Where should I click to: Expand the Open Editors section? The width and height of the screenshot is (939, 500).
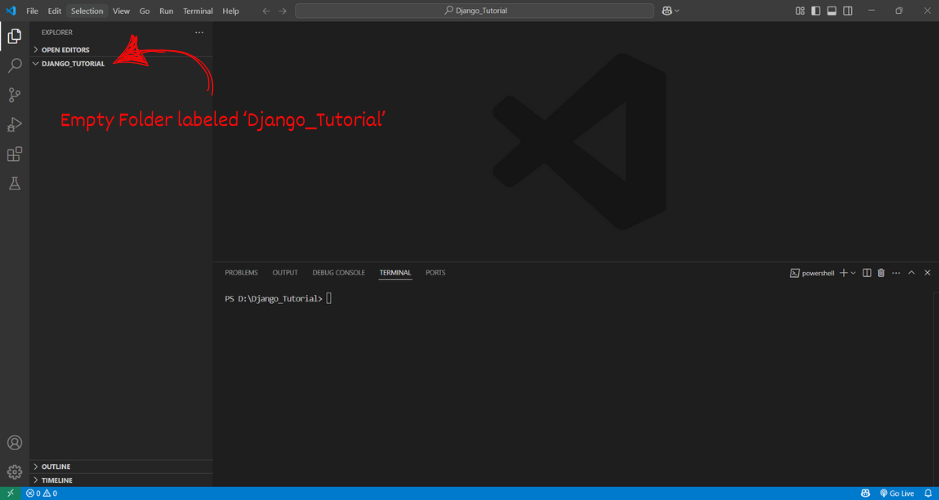click(121, 50)
